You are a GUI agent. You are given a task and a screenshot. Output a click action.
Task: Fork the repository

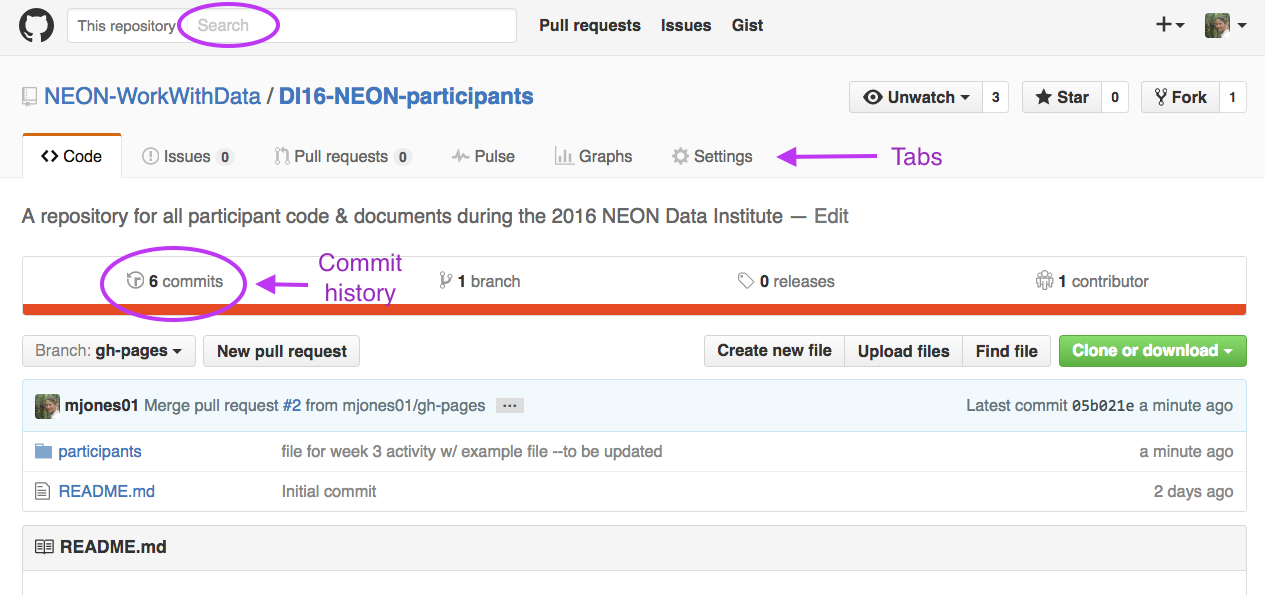[x=1180, y=97]
